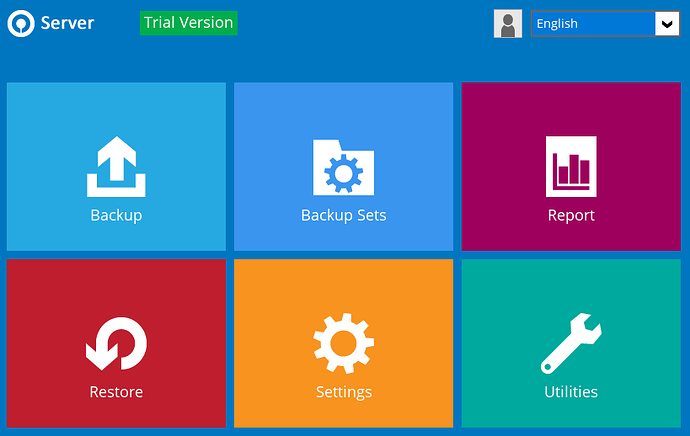690x436 pixels.
Task: Launch the "Utilities" tile label
Action: [x=571, y=392]
